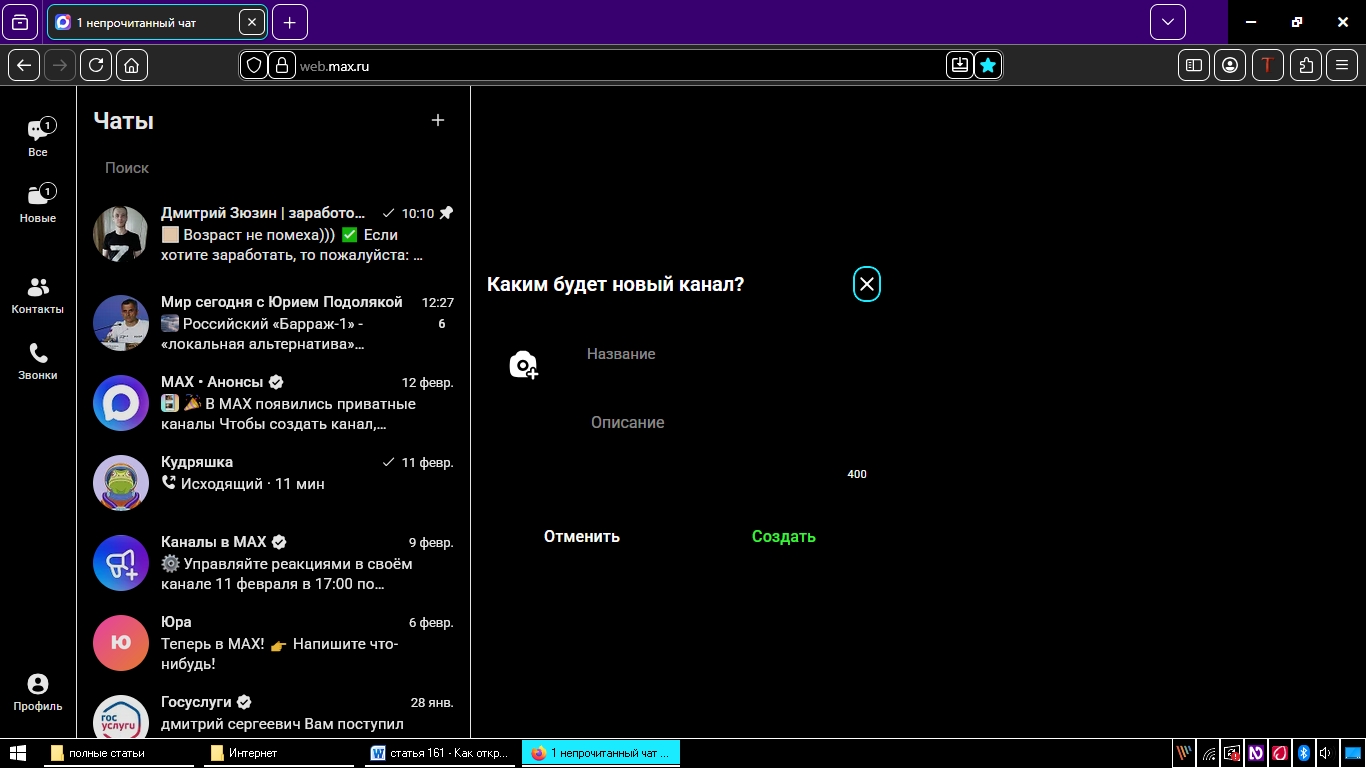Open the browser downloads icon
This screenshot has height=768, width=1366.
[959, 65]
